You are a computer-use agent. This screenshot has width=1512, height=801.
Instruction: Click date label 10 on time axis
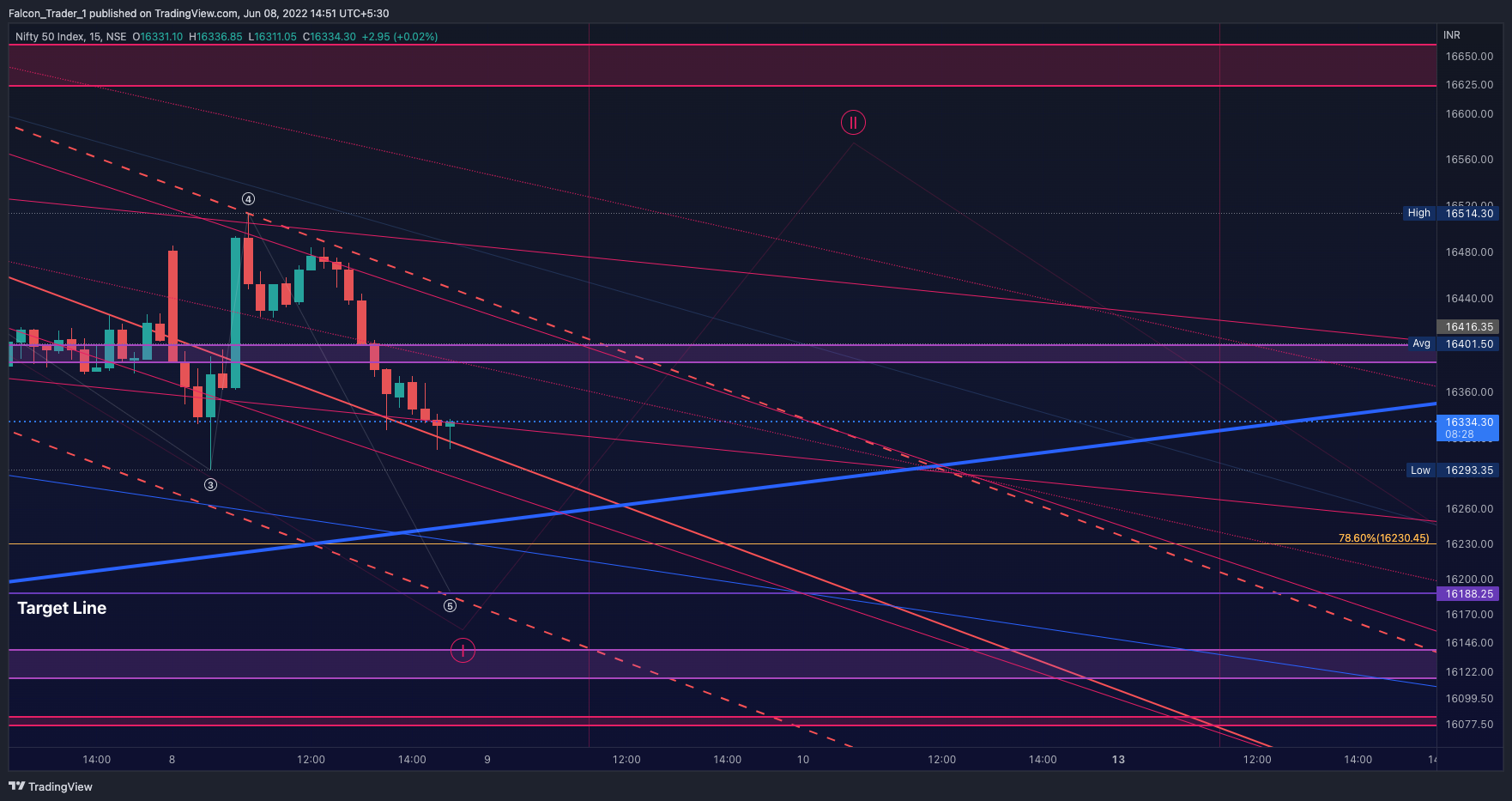click(803, 760)
